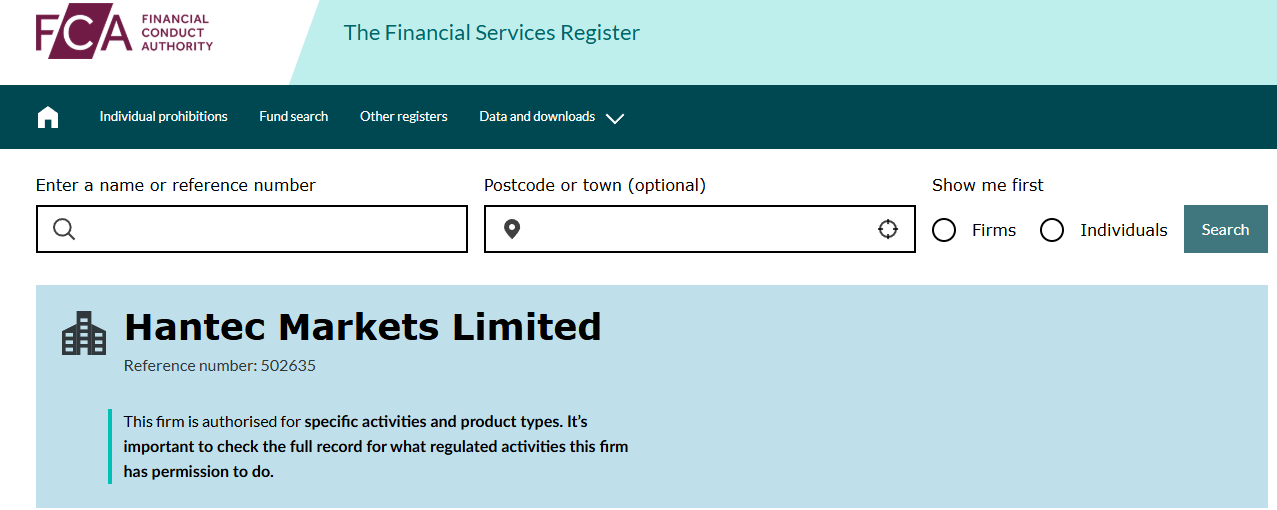Screen dimensions: 1277x510
Task: Click the authorised activities notice text
Action: (375, 446)
